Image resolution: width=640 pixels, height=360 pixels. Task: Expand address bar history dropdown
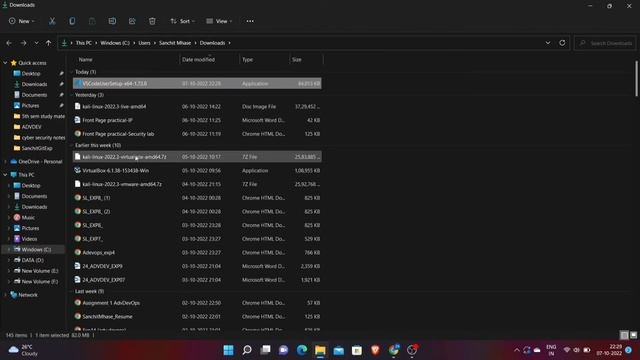pos(548,43)
